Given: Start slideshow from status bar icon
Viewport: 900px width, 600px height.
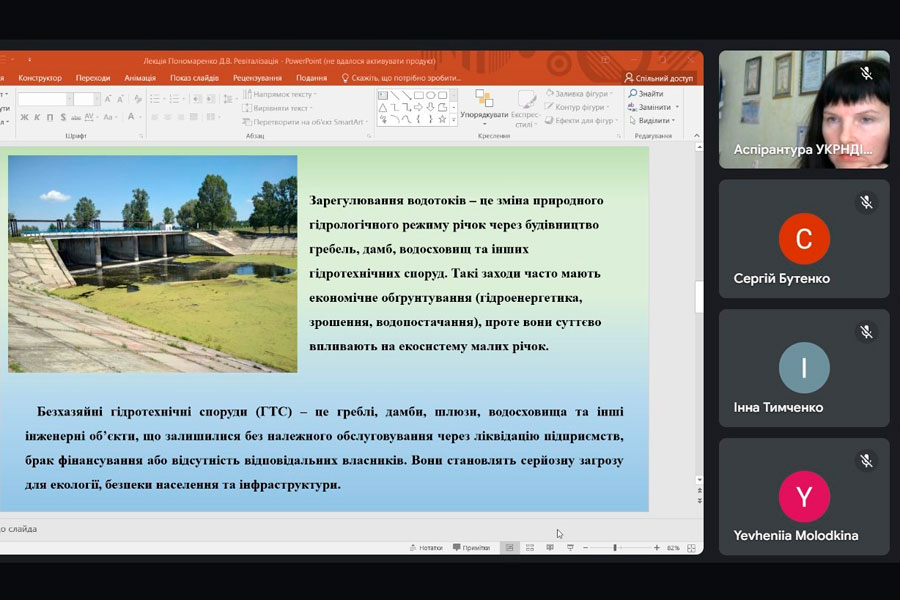Looking at the screenshot, I should [x=570, y=548].
